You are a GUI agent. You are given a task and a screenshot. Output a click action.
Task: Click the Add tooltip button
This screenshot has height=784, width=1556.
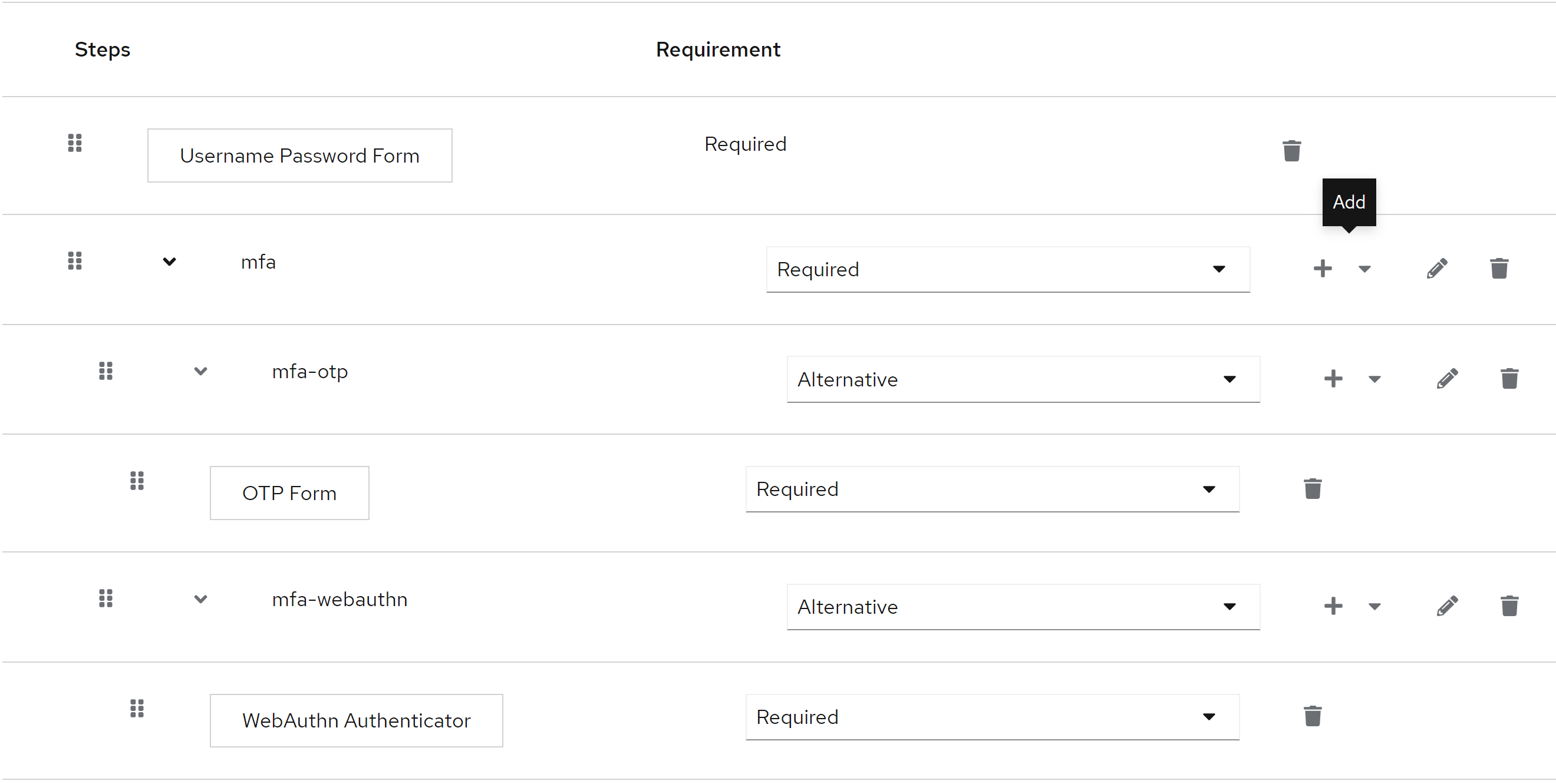click(x=1350, y=201)
